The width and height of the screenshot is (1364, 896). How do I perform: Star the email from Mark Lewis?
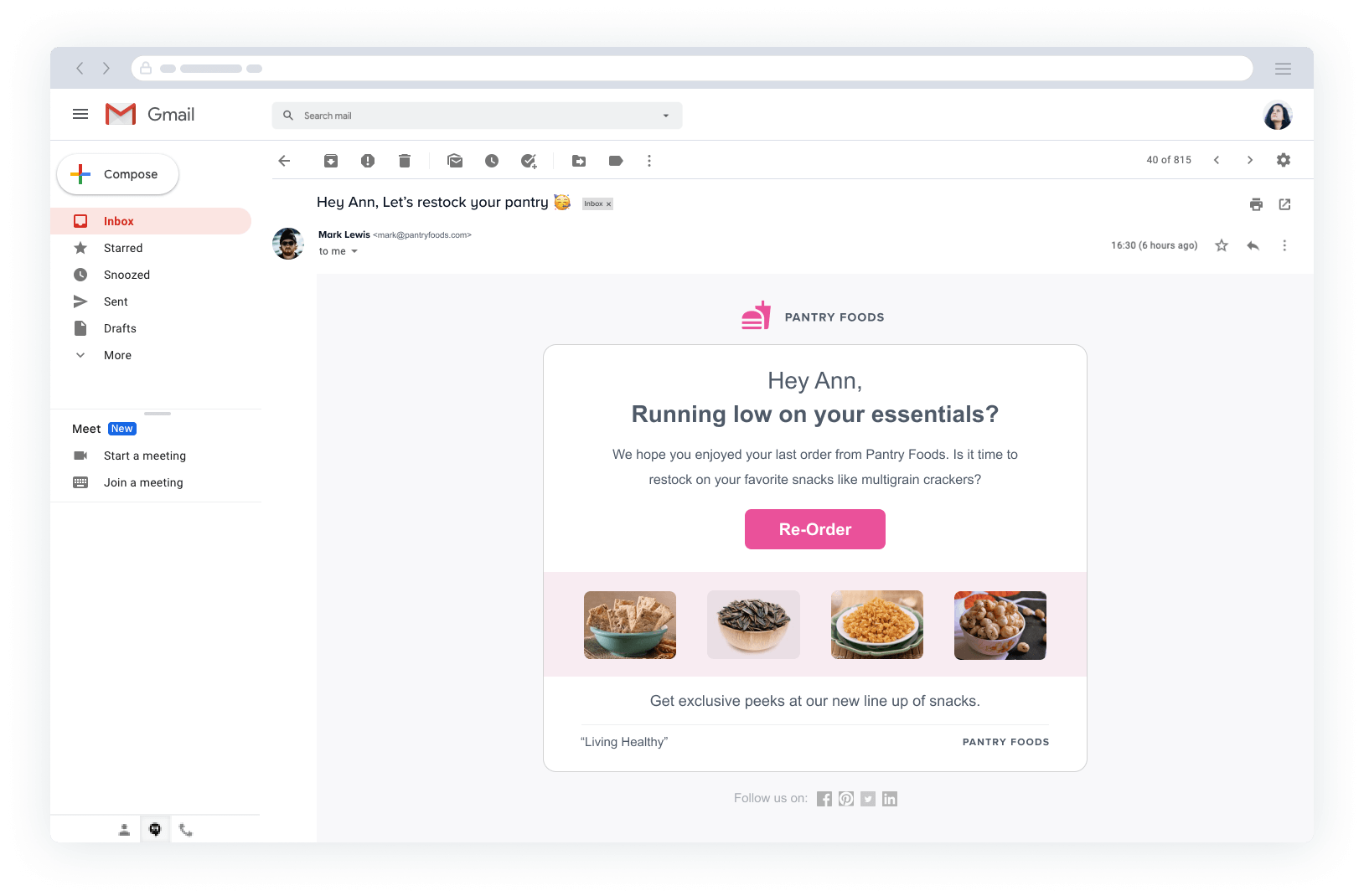tap(1222, 245)
